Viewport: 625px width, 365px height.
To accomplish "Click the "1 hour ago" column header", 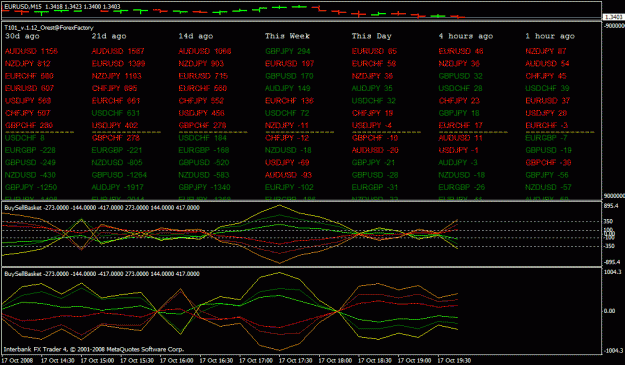I will (x=550, y=36).
